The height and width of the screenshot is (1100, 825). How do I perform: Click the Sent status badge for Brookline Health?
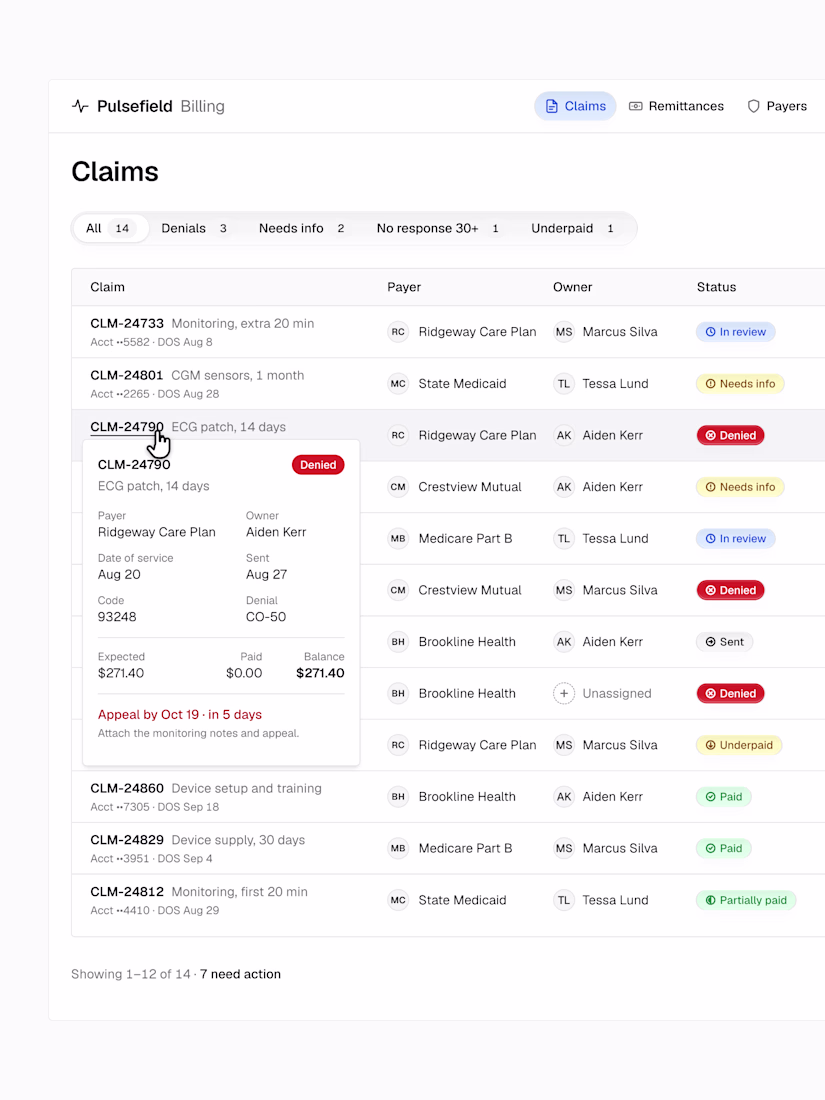tap(725, 642)
